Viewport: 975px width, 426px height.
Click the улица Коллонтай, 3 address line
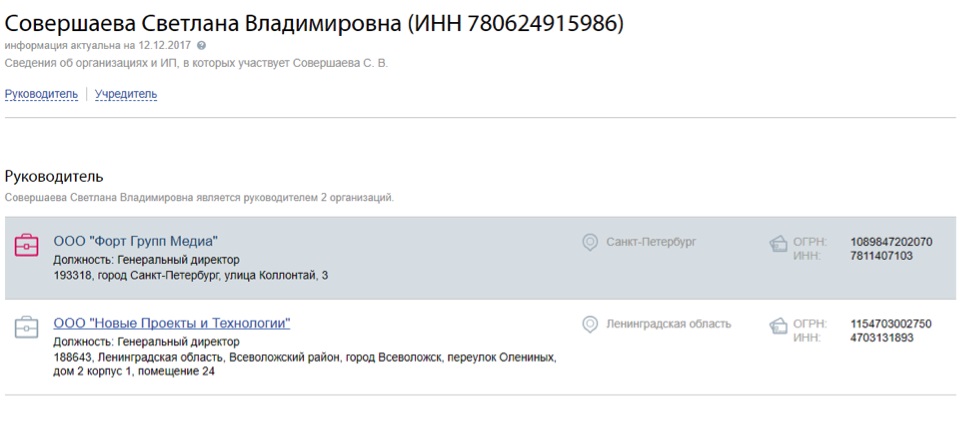click(190, 275)
